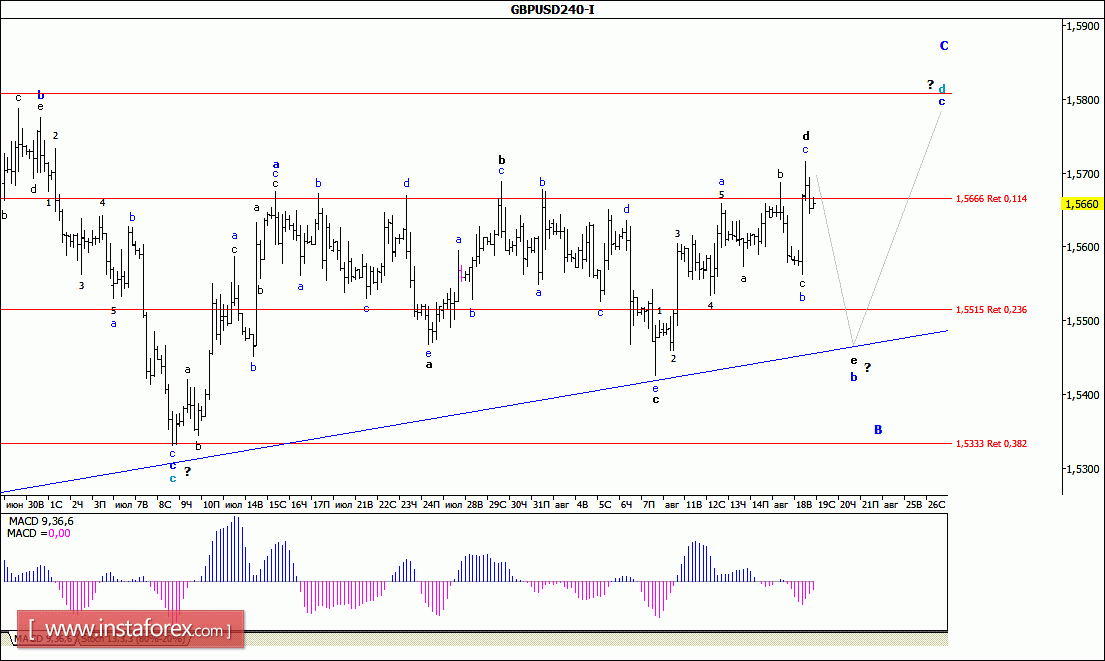Click the июн month label on axis

(14, 505)
